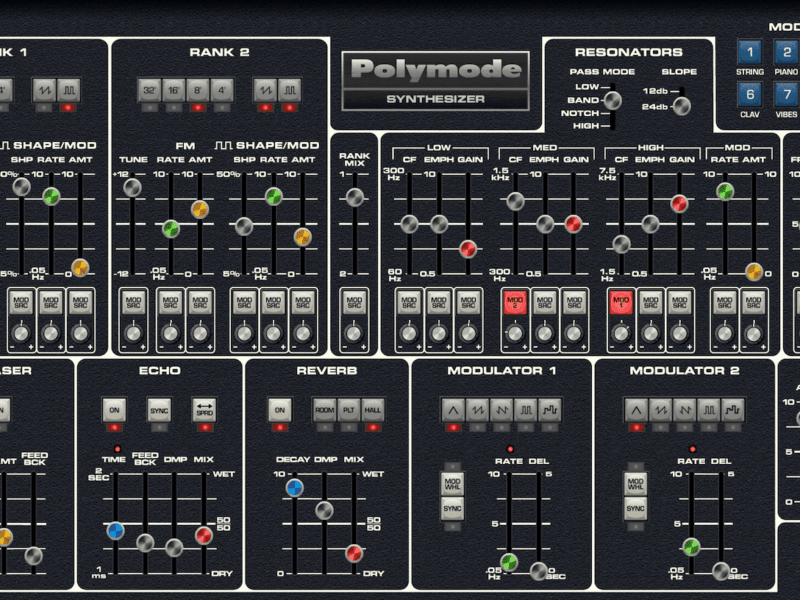This screenshot has height=600, width=800.
Task: Flip the Resonators PASS MODE switch
Action: click(613, 101)
